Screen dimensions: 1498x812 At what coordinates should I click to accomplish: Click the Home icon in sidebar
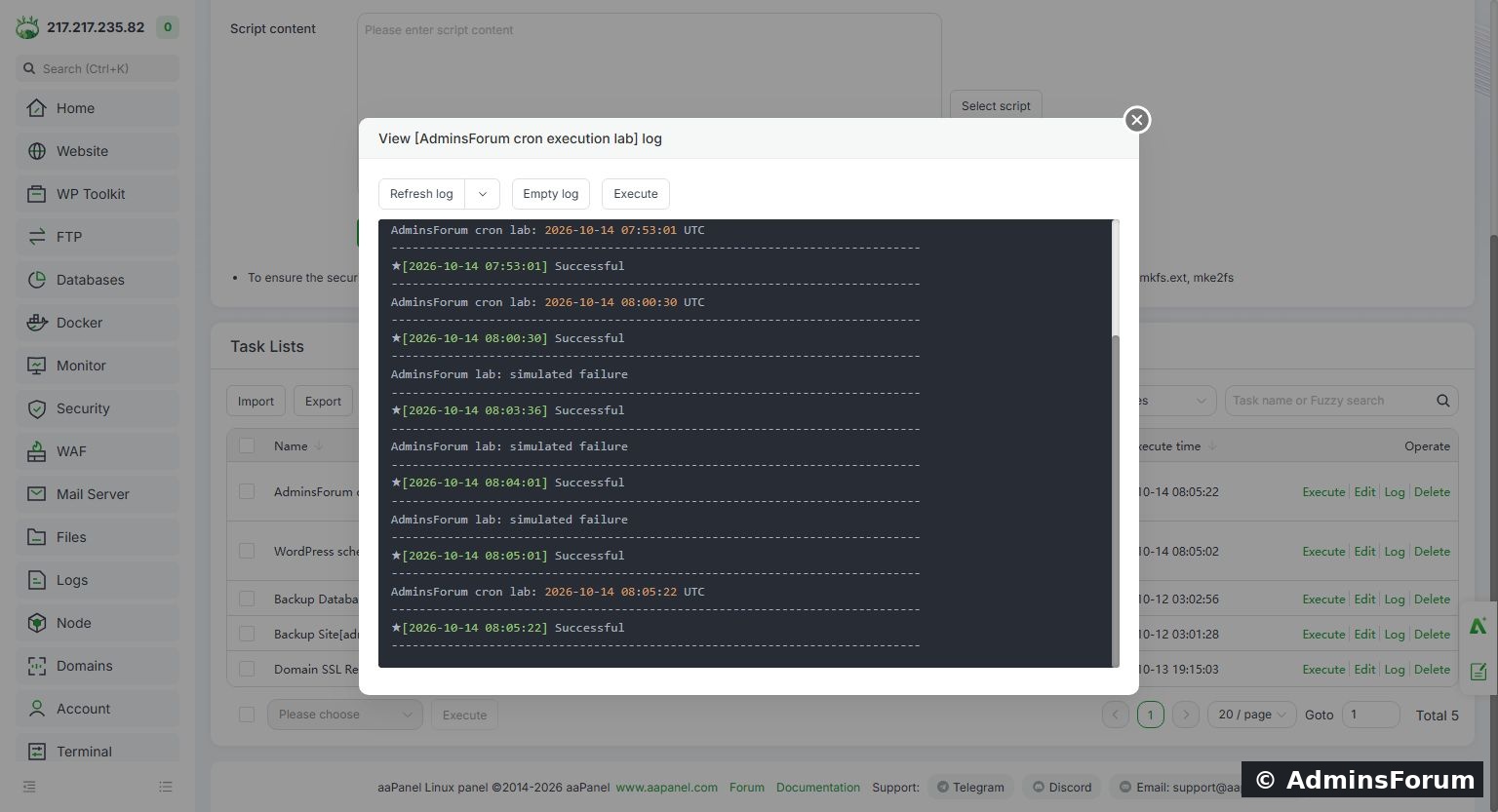[37, 108]
